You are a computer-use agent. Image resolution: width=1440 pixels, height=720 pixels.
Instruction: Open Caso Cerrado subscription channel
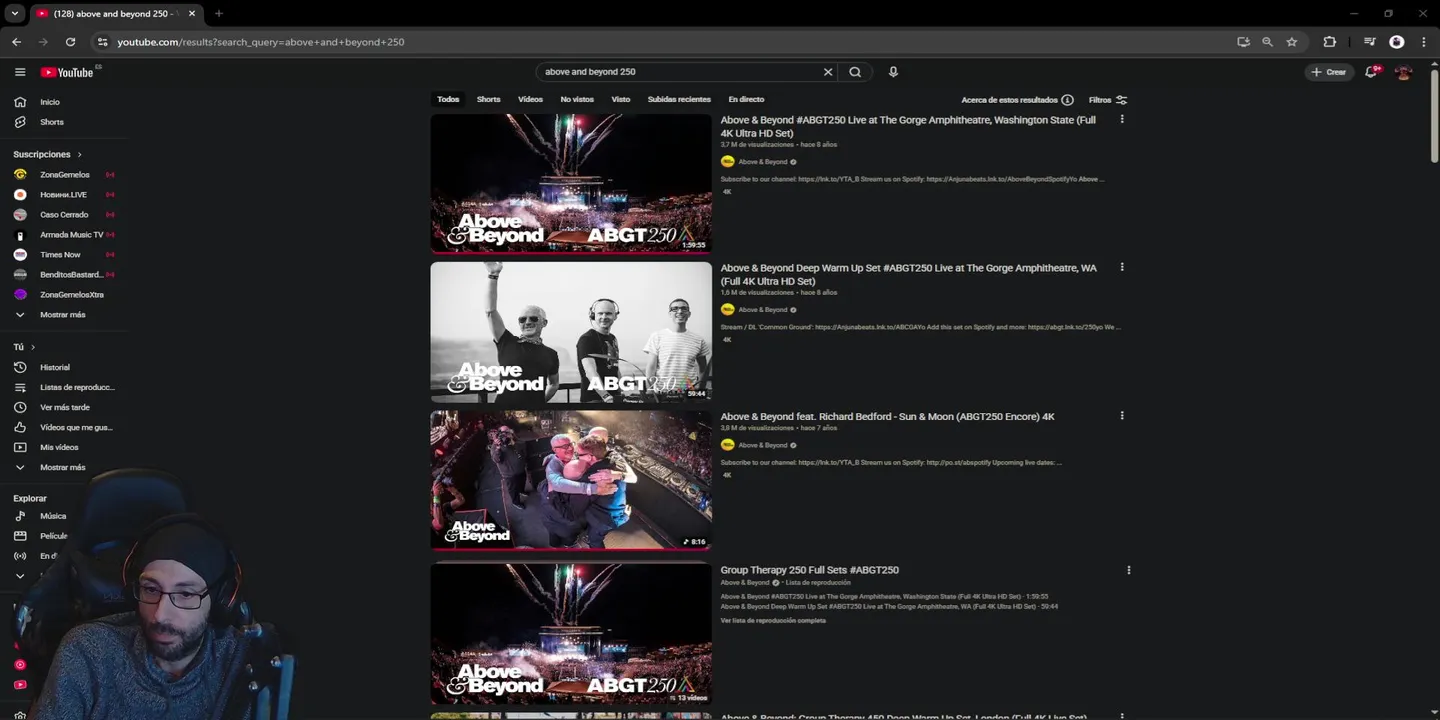click(64, 215)
